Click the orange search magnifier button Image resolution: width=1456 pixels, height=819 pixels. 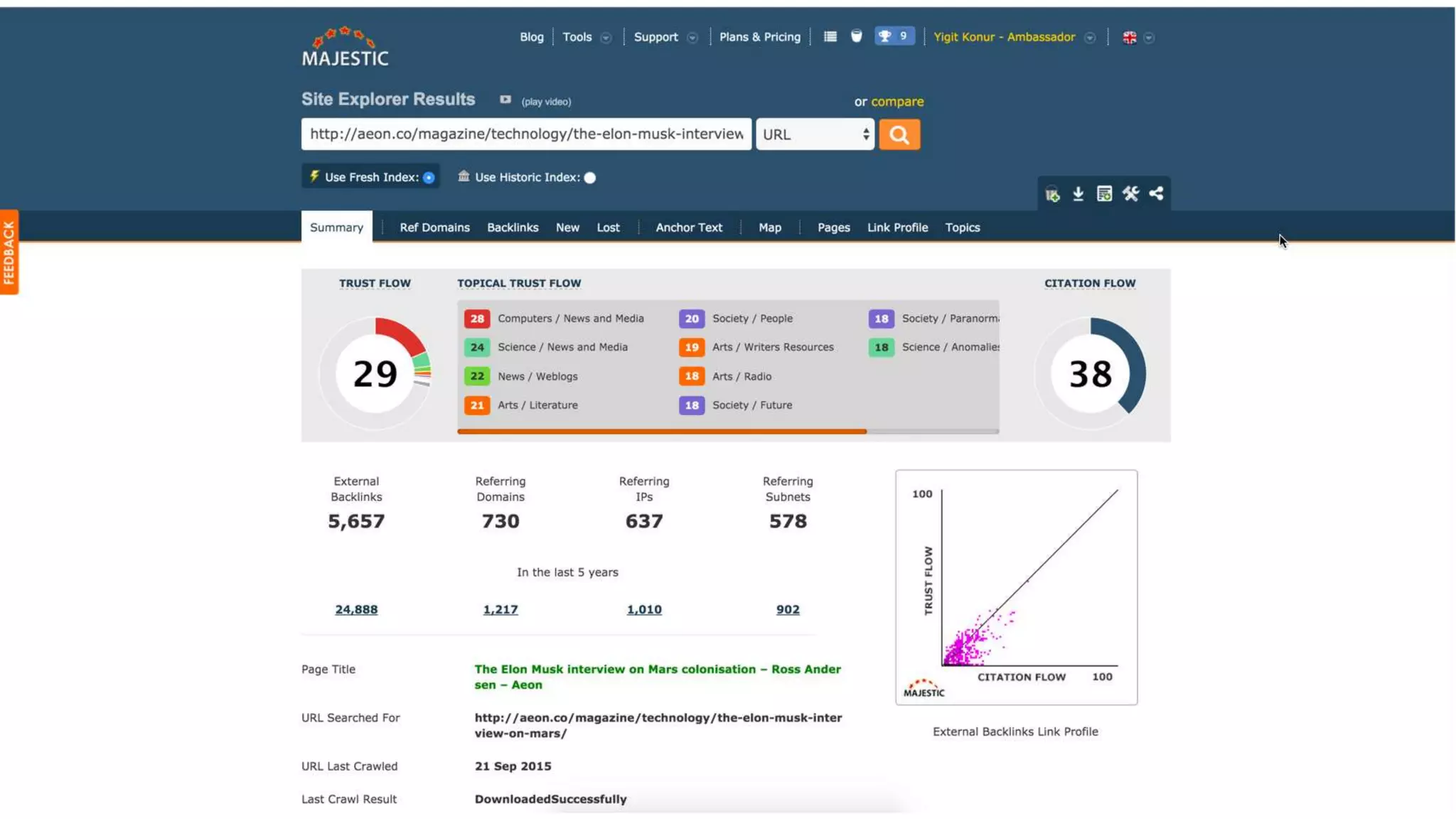tap(899, 134)
